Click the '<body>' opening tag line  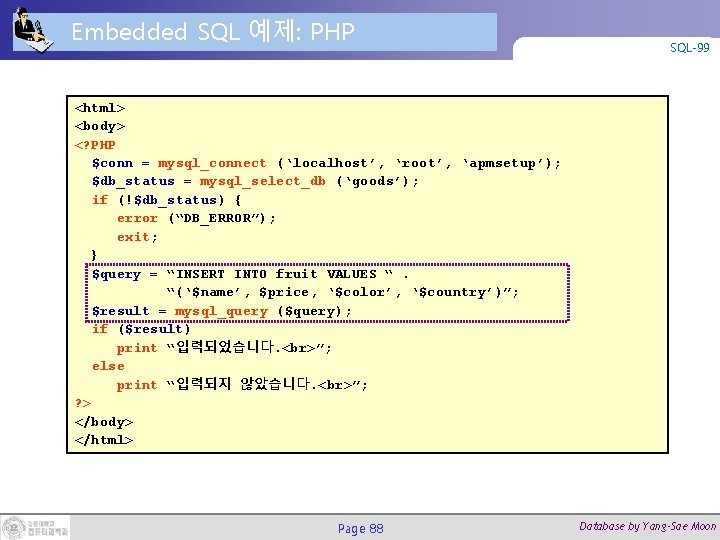[100, 126]
